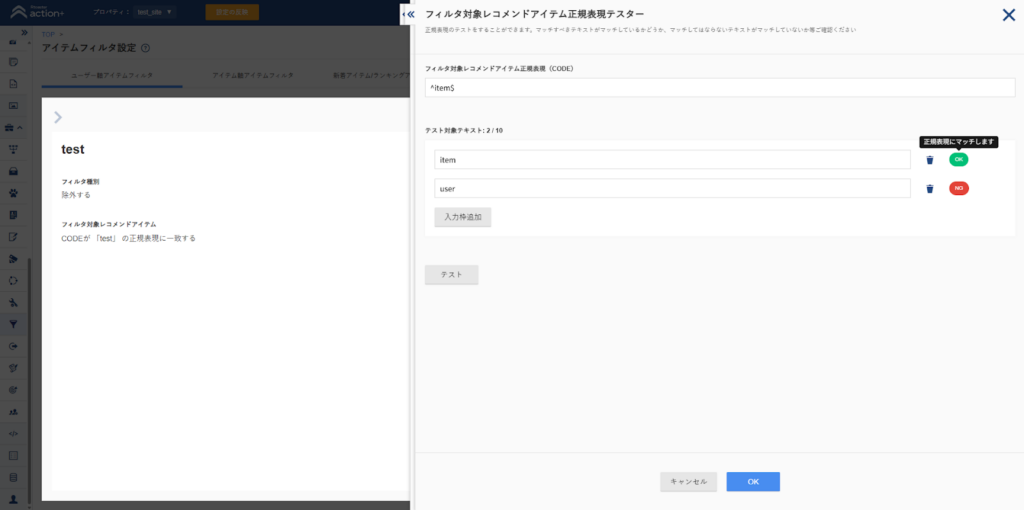
Task: Click the regex input containing ^item$
Action: click(x=720, y=88)
